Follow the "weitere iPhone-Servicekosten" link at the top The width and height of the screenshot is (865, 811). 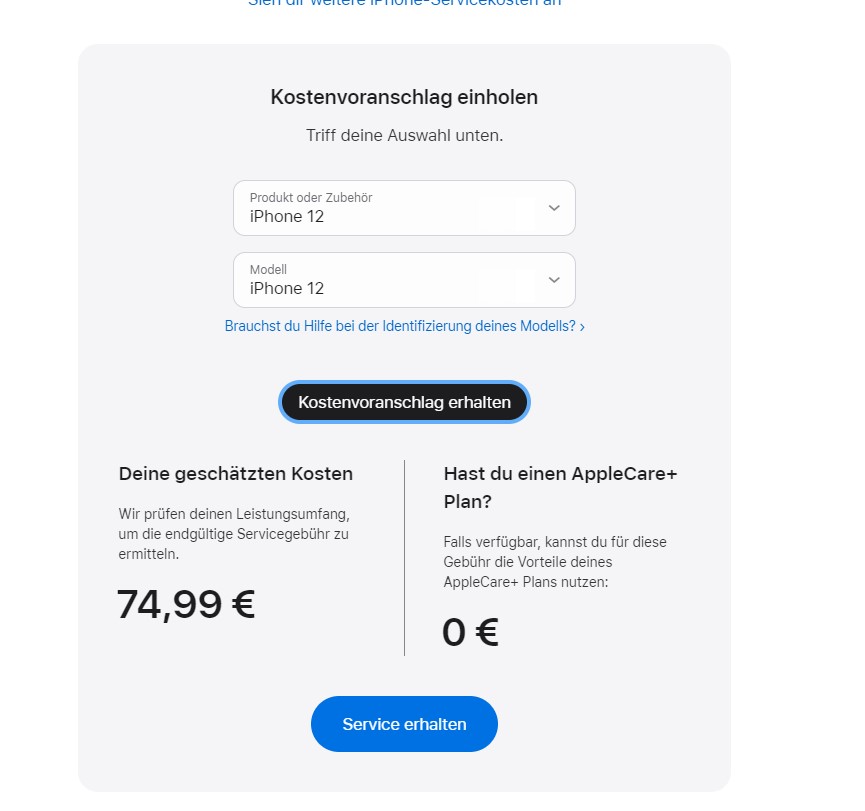(x=404, y=3)
